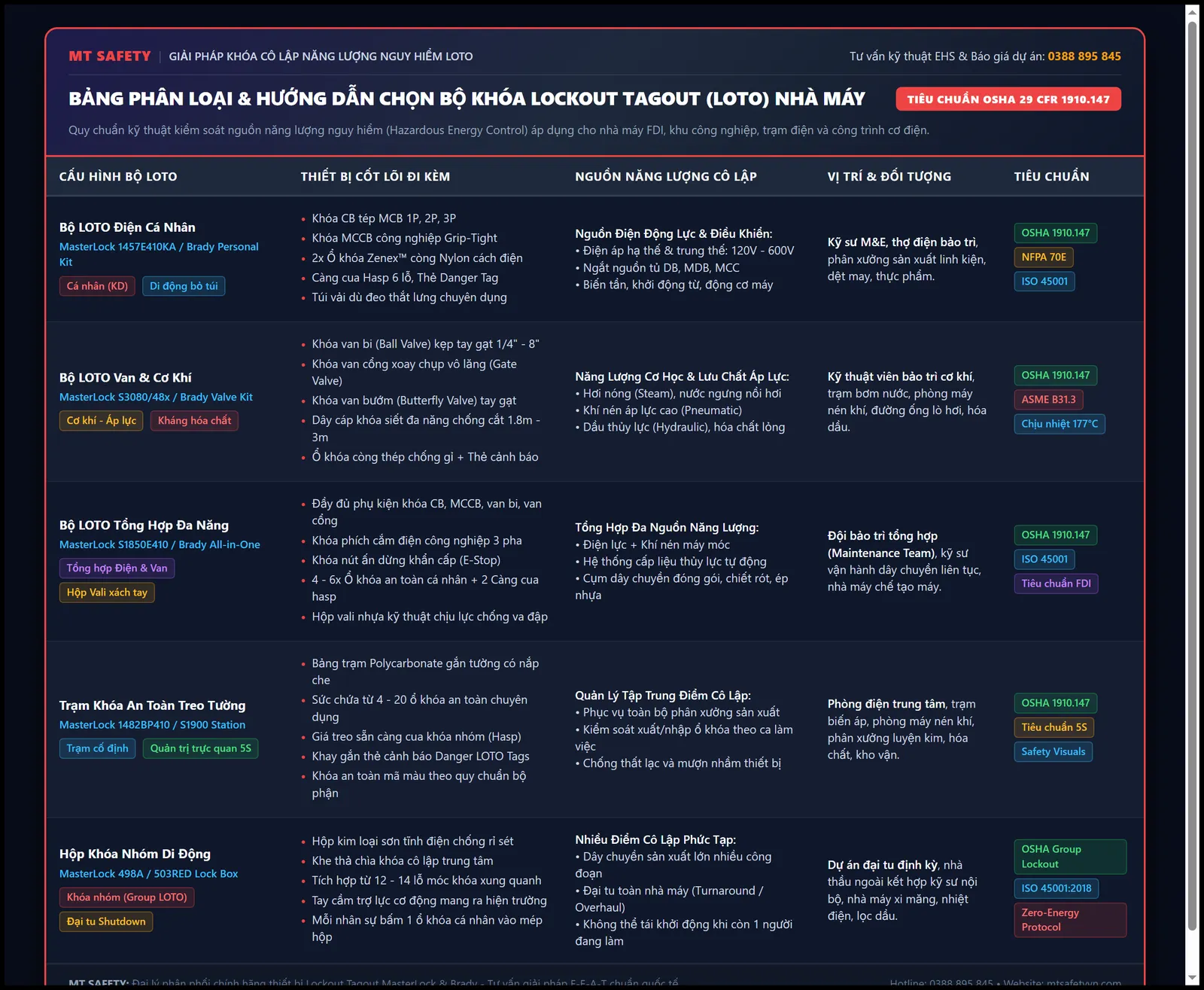Click the scrollbar up arrow
Image resolution: width=1204 pixels, height=990 pixels.
[1192, 11]
